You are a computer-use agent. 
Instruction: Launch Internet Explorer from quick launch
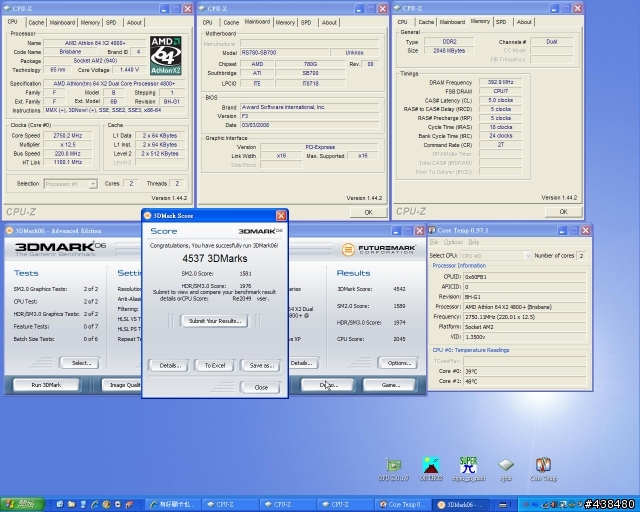coord(95,505)
